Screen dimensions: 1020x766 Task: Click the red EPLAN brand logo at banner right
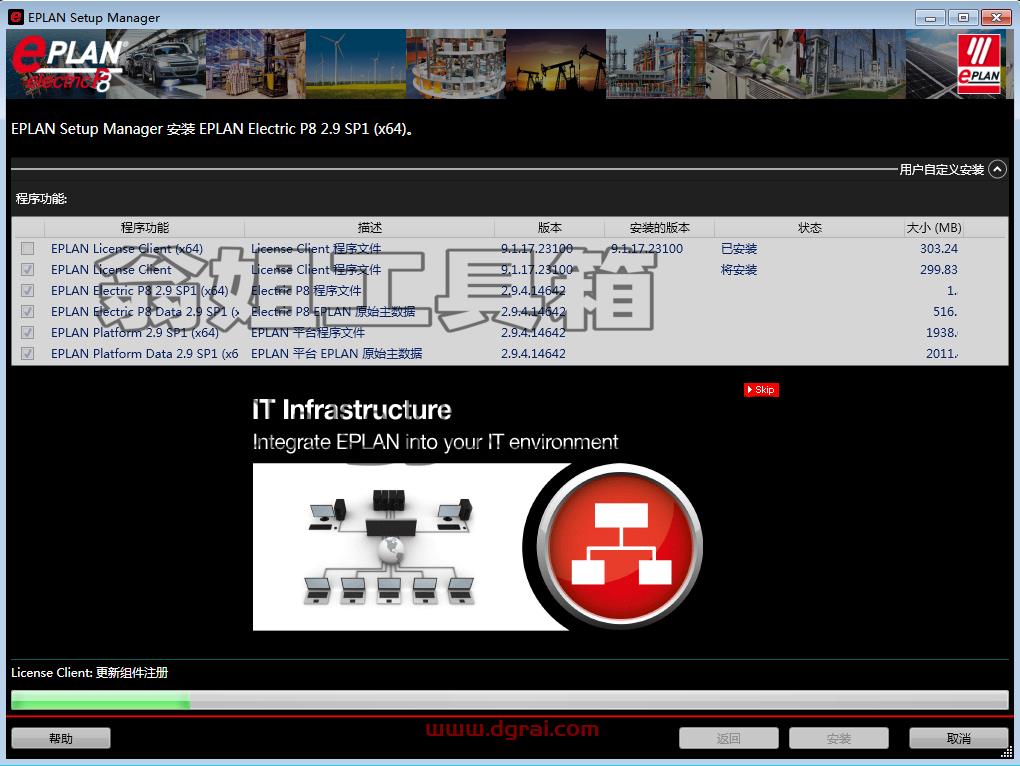979,64
